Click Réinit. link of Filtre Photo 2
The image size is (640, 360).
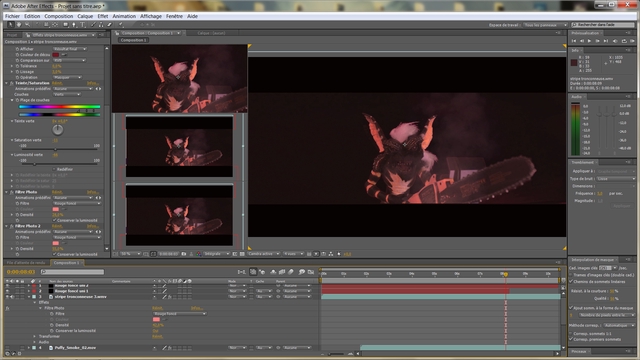point(57,226)
